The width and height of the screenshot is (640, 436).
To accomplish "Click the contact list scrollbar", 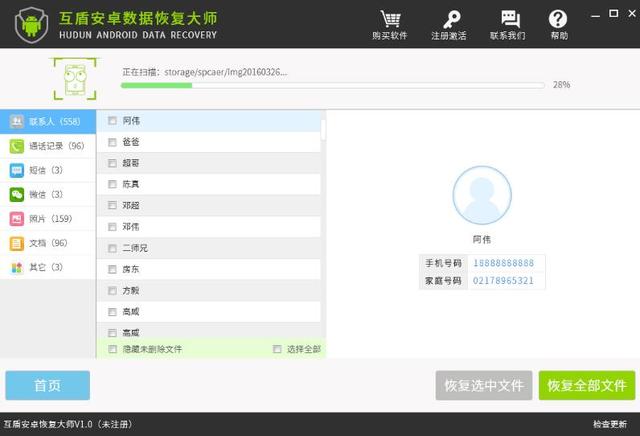I will 323,130.
